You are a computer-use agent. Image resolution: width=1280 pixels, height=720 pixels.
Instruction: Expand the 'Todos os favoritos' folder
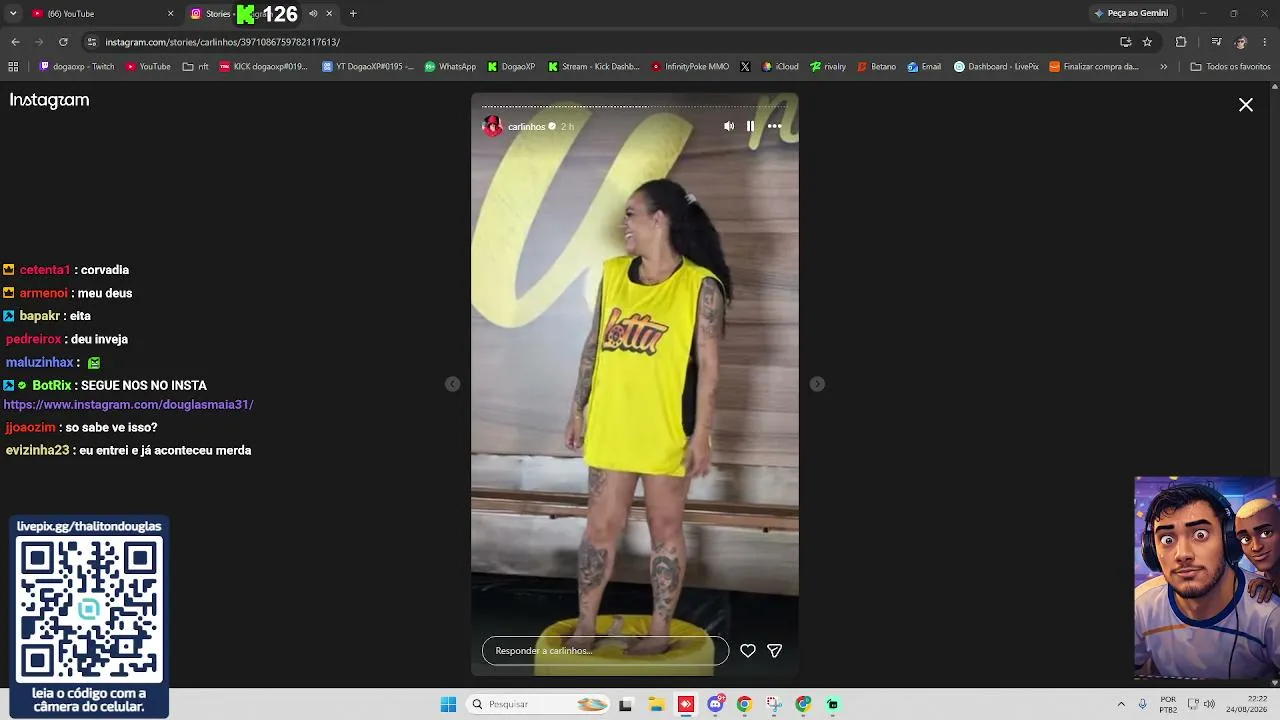[1230, 67]
